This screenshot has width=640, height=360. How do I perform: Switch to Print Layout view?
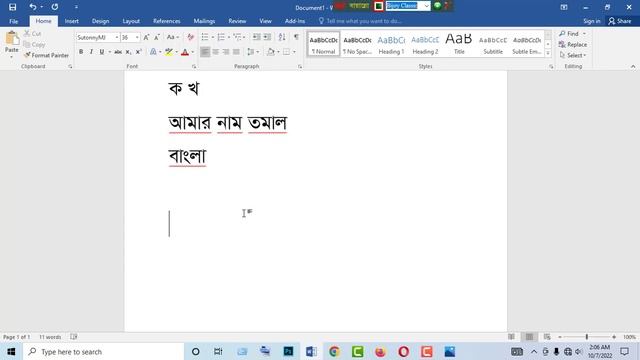tap(529, 337)
